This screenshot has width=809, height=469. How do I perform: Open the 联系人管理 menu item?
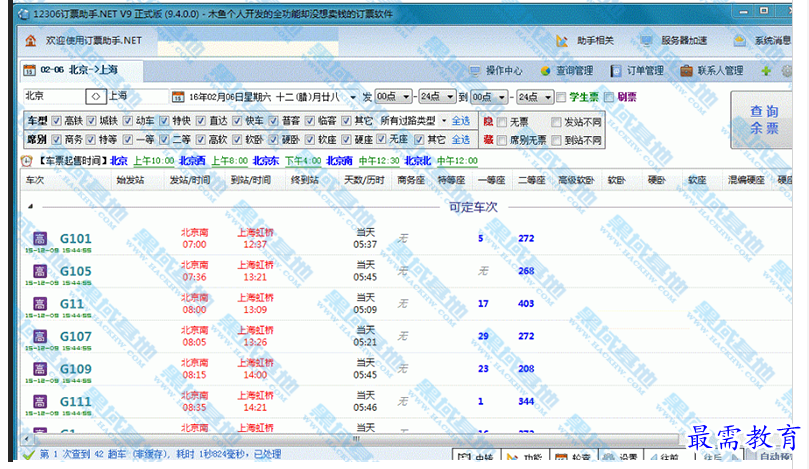pyautogui.click(x=720, y=71)
